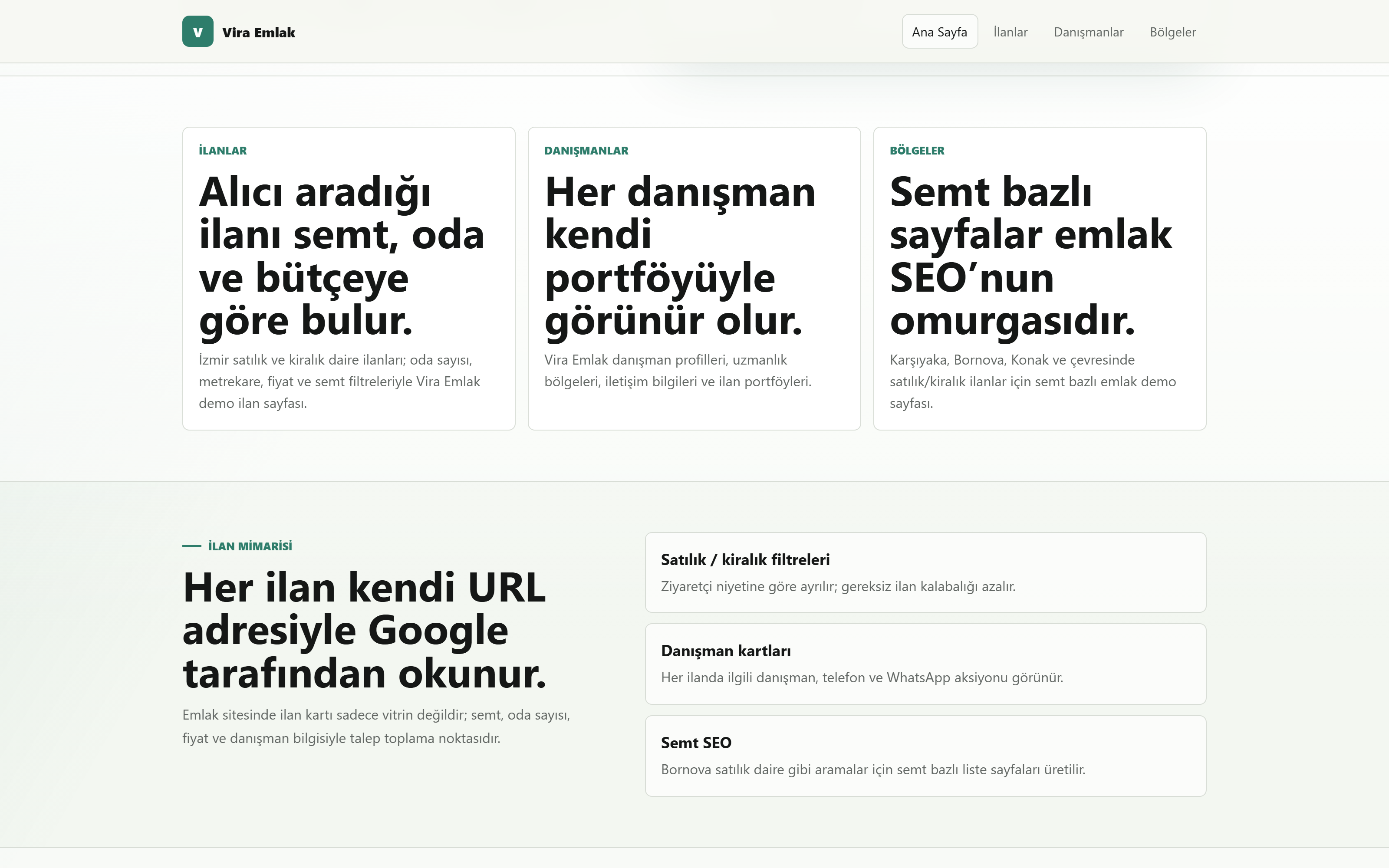Viewport: 1389px width, 868px height.
Task: Select the Semt SEO title
Action: [696, 743]
